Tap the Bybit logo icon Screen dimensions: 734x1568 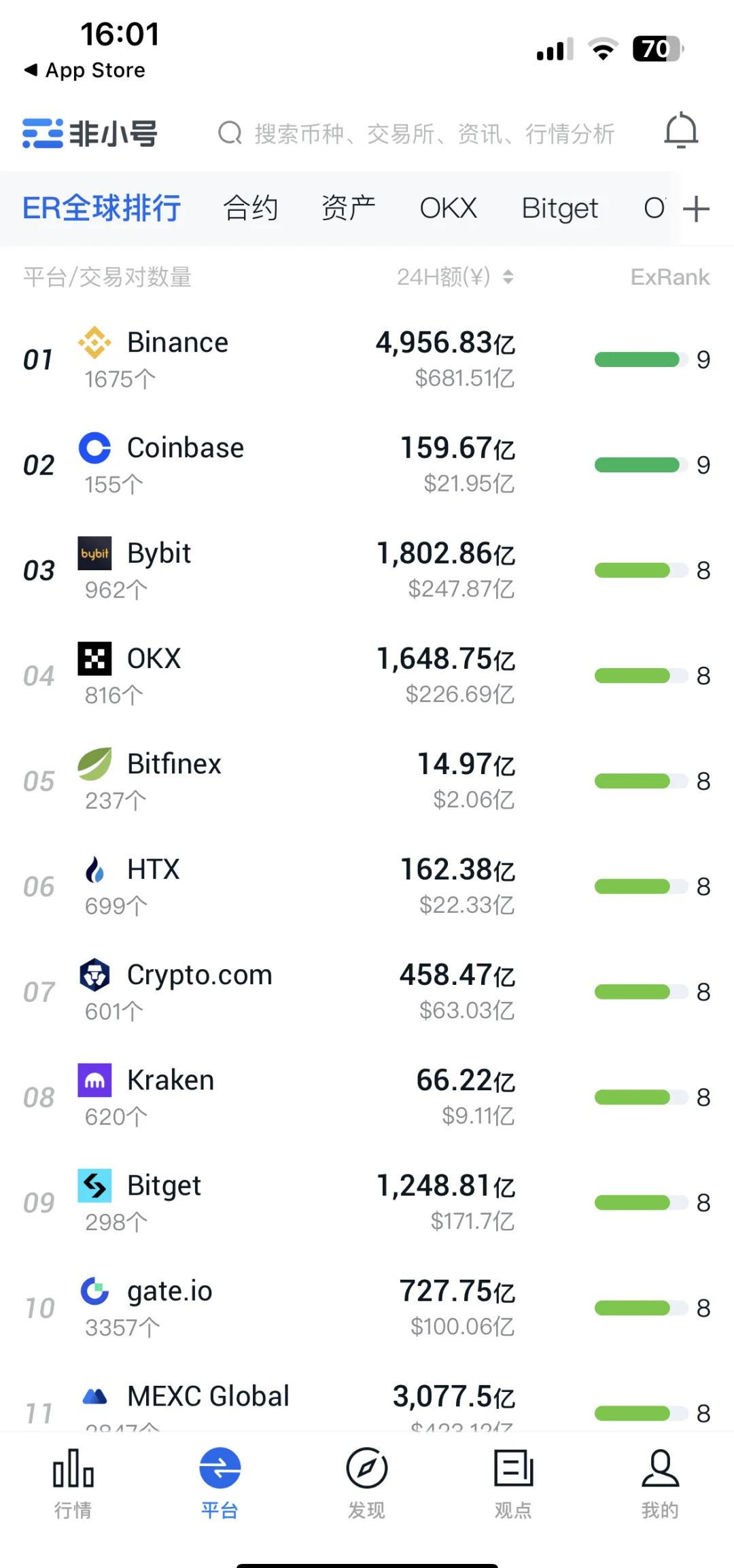(x=94, y=553)
